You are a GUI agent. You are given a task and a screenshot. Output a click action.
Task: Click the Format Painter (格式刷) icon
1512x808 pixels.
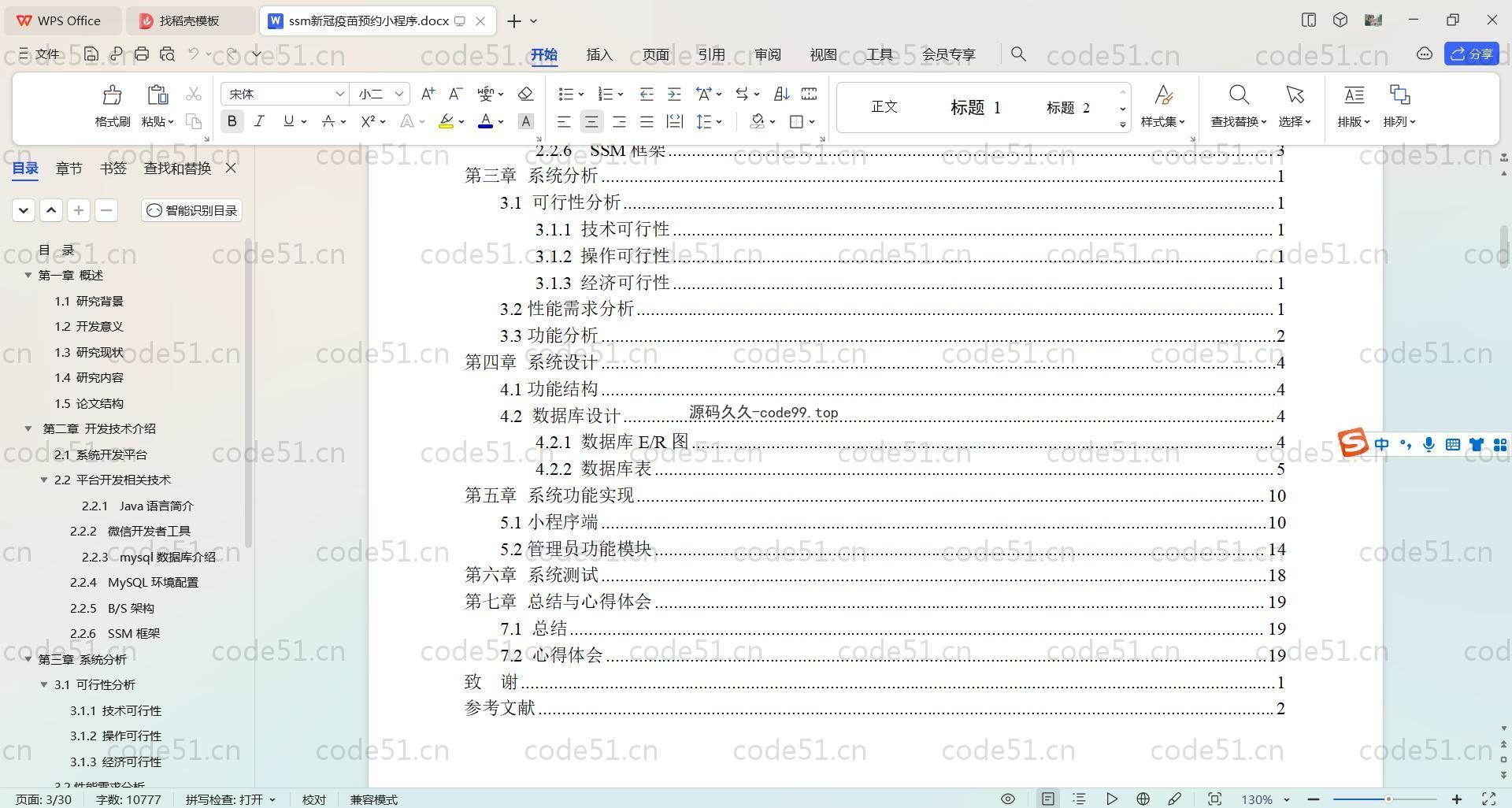(112, 95)
